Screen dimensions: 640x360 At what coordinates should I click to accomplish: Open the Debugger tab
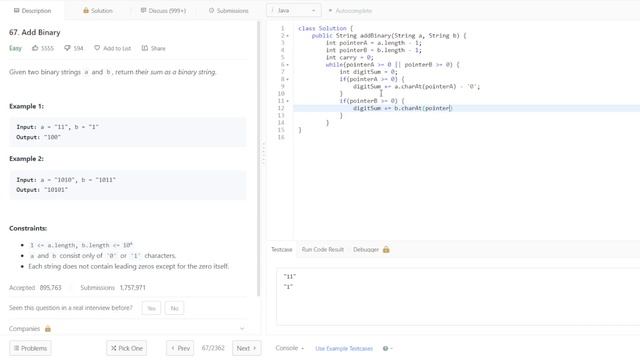(x=366, y=249)
